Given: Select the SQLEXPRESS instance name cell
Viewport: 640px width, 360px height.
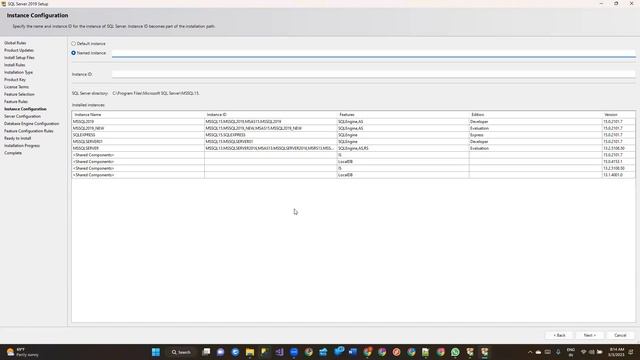Looking at the screenshot, I should pos(138,135).
